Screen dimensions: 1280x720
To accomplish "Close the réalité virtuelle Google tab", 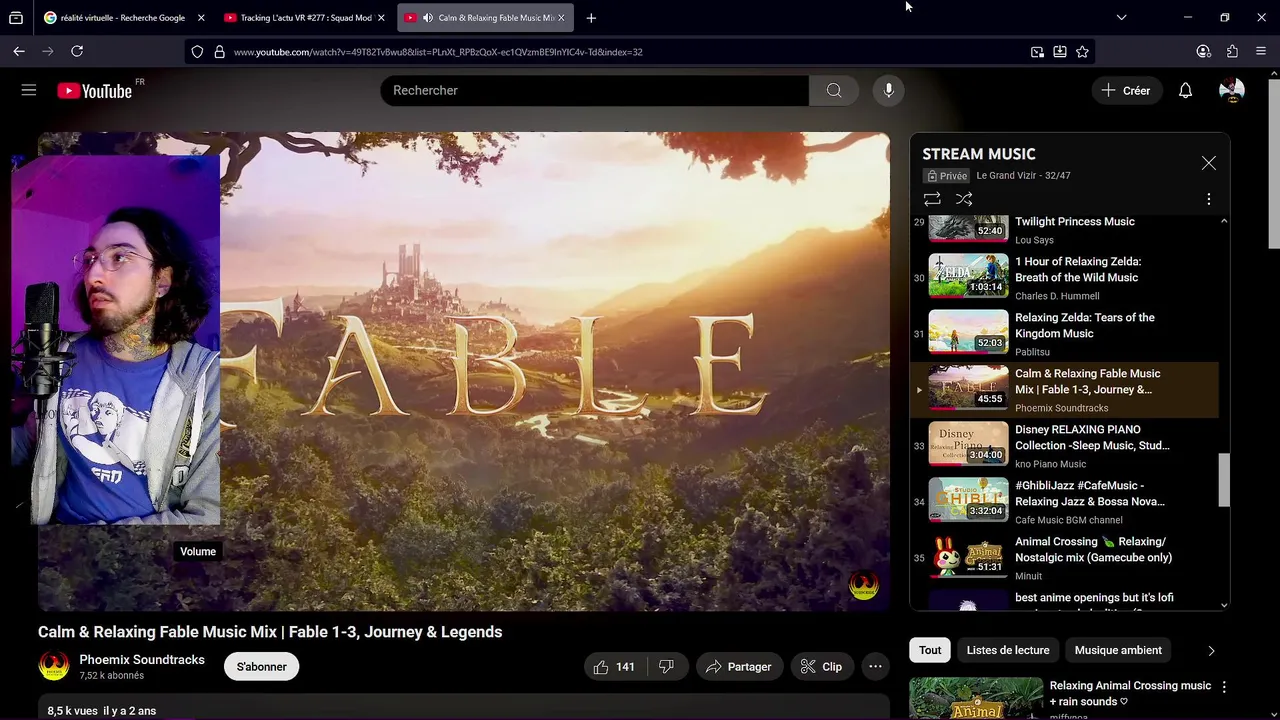I will (201, 18).
